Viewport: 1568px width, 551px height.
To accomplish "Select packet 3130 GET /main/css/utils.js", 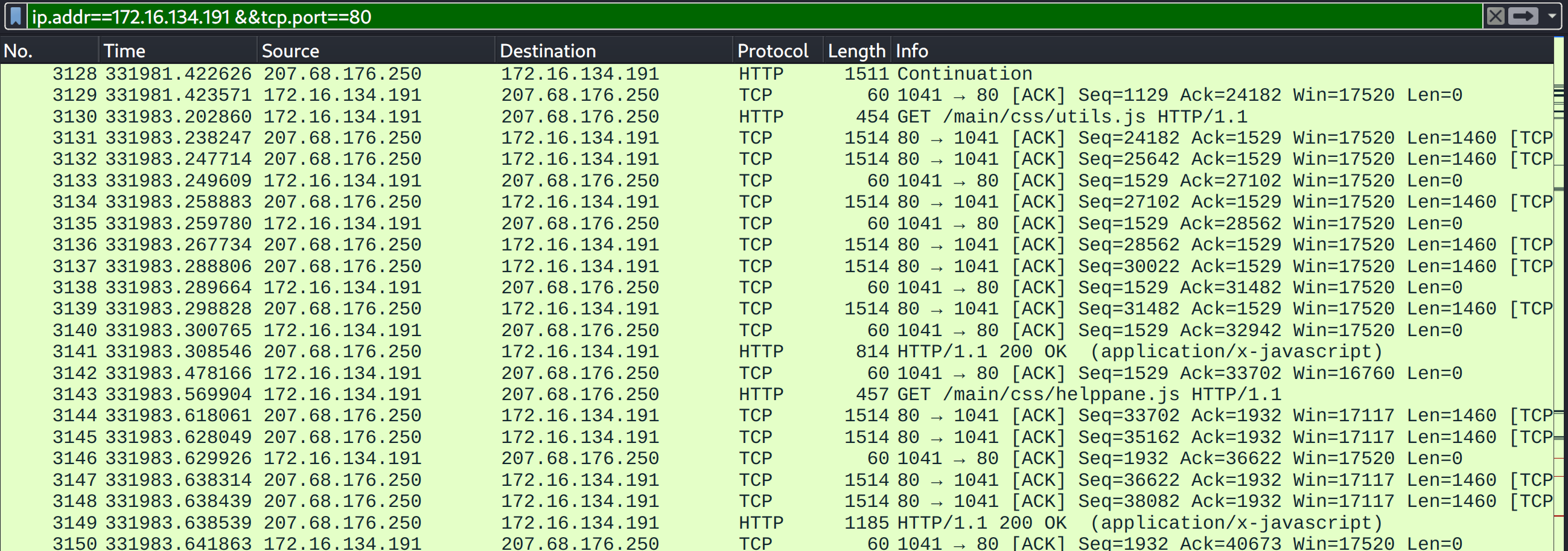I will tap(777, 116).
